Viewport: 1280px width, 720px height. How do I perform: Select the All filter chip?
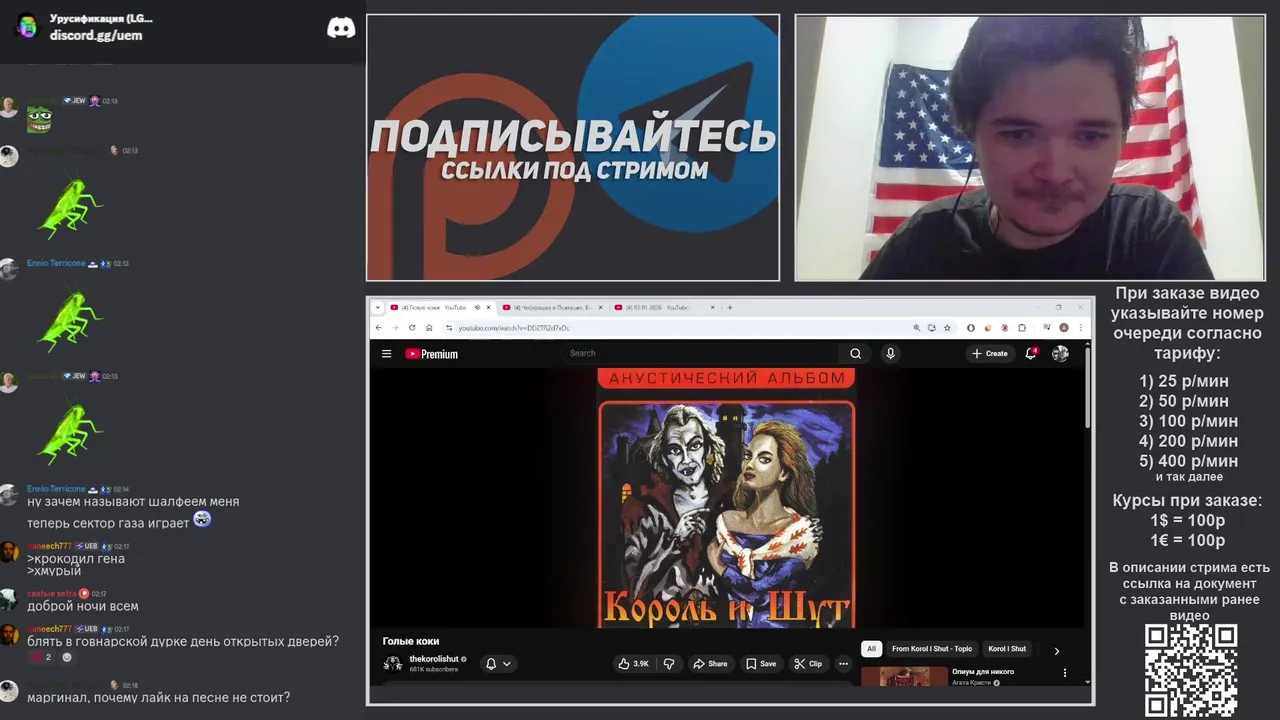click(871, 649)
